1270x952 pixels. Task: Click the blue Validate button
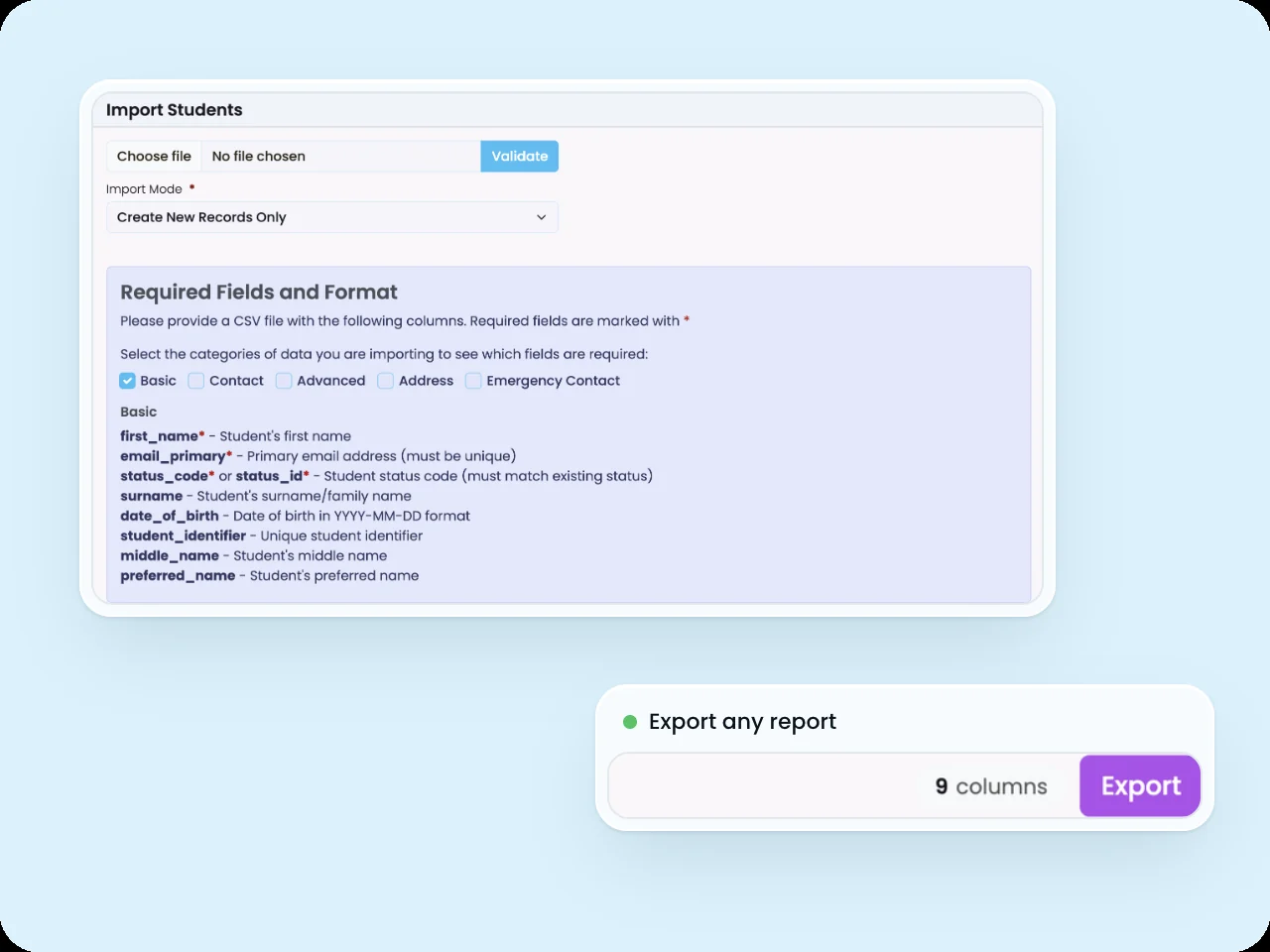click(x=520, y=157)
